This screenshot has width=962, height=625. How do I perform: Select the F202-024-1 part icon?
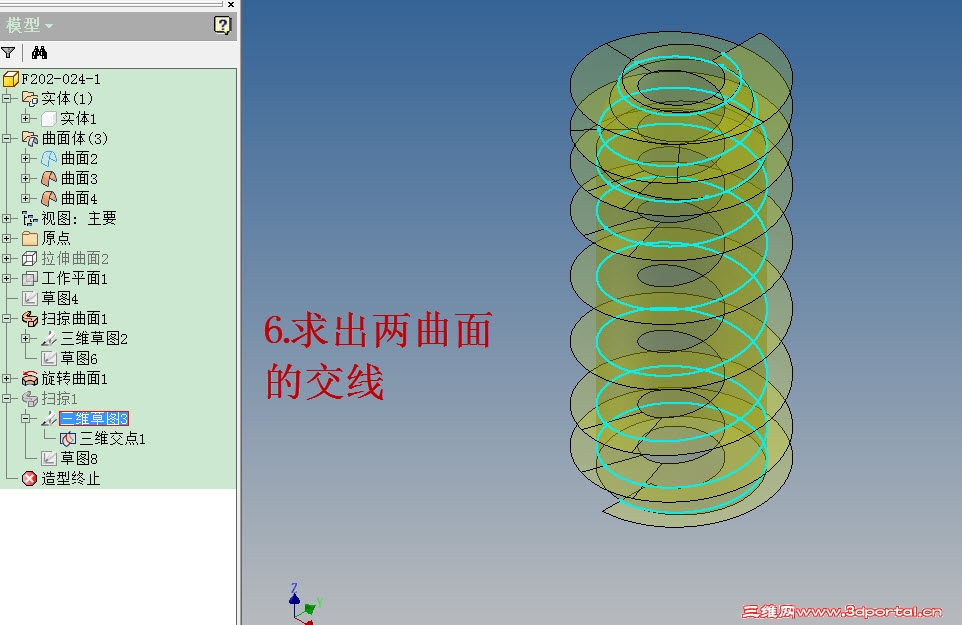10,79
